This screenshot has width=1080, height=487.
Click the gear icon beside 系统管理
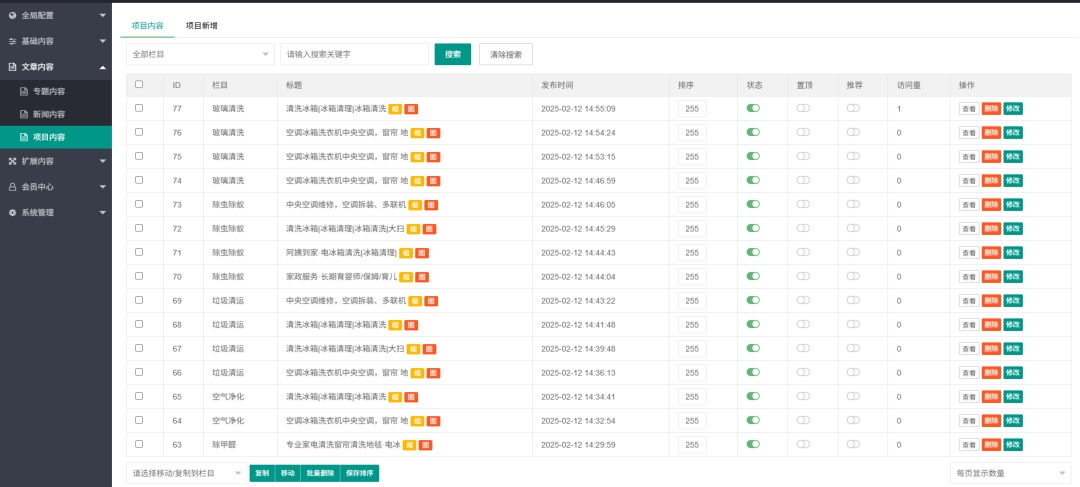[x=12, y=213]
